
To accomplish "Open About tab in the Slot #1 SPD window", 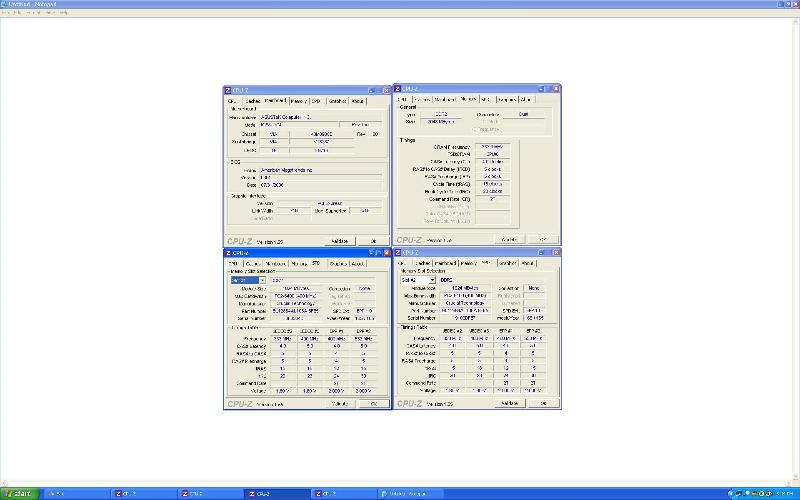I will (x=358, y=264).
